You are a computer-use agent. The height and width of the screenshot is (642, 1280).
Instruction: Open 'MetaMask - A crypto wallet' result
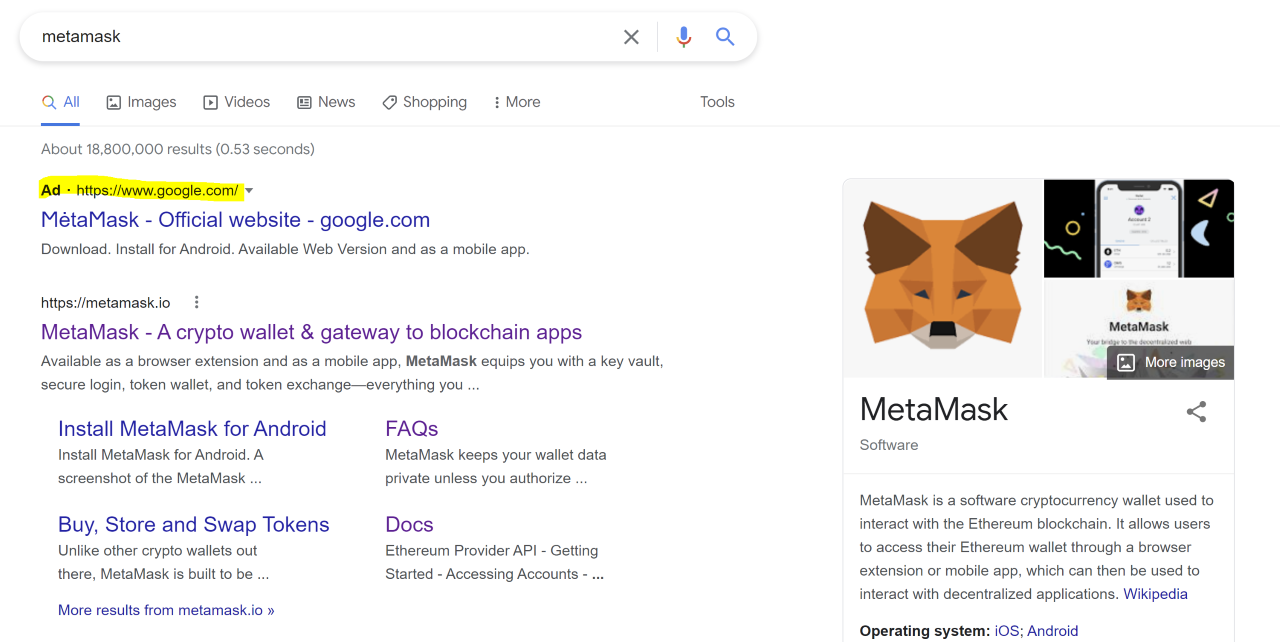click(x=311, y=332)
